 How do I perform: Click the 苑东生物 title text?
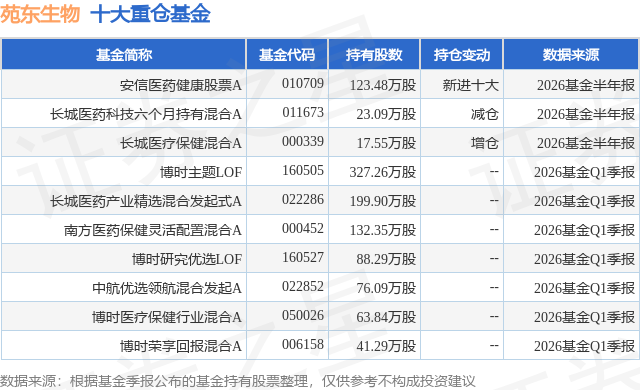(x=40, y=14)
